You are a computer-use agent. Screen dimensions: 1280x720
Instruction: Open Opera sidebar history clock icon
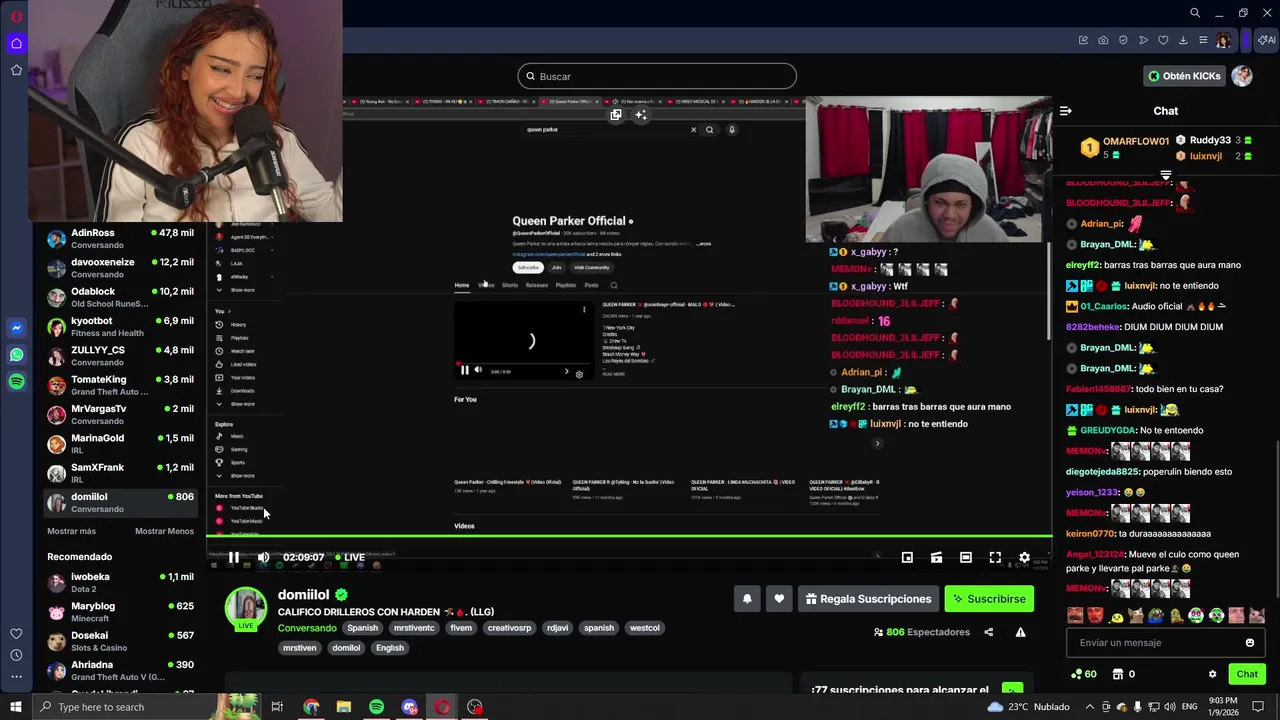pyautogui.click(x=16, y=655)
